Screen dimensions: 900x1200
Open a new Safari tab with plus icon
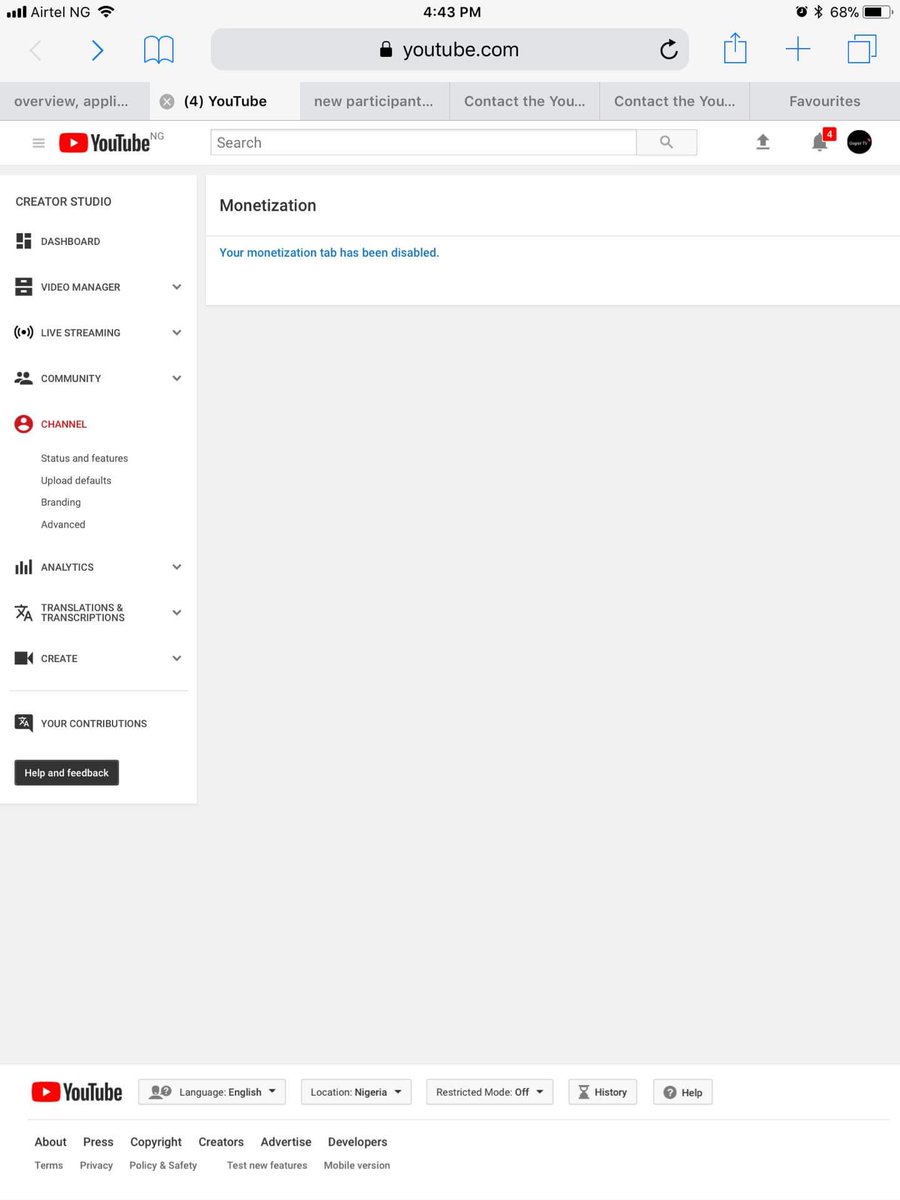coord(798,49)
